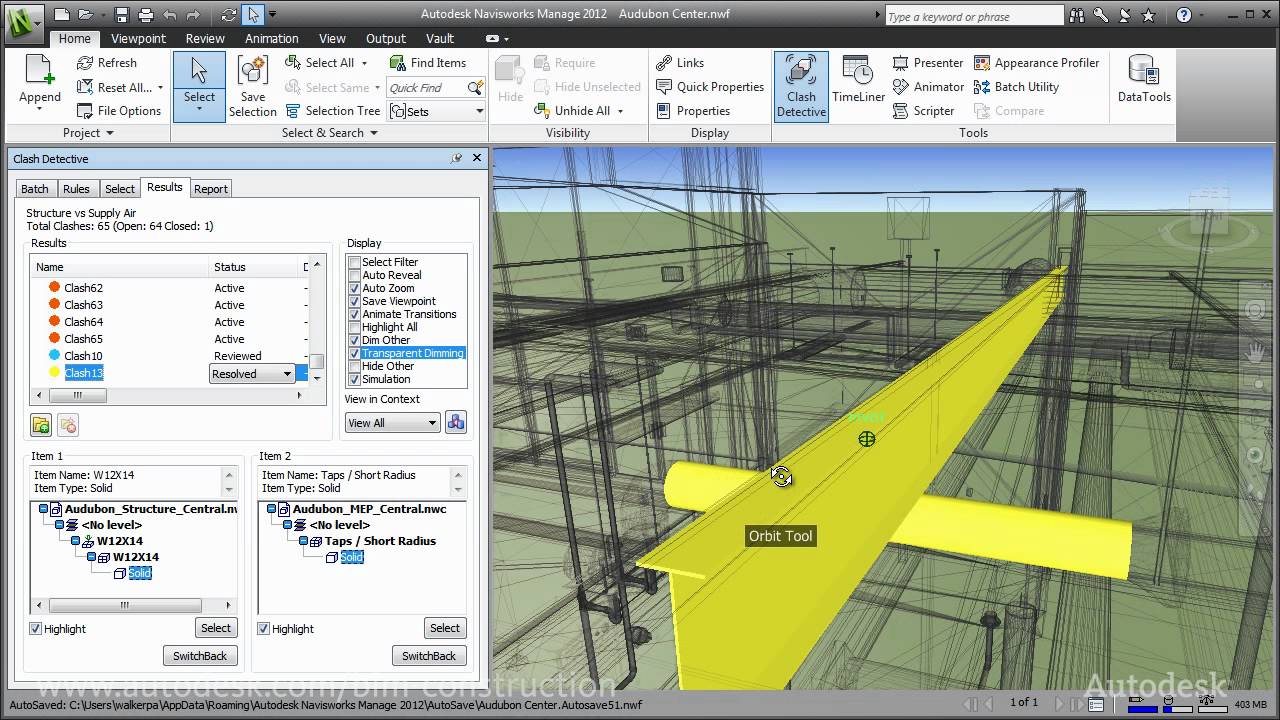The width and height of the screenshot is (1280, 720).
Task: Open the Animator tool
Action: click(928, 87)
